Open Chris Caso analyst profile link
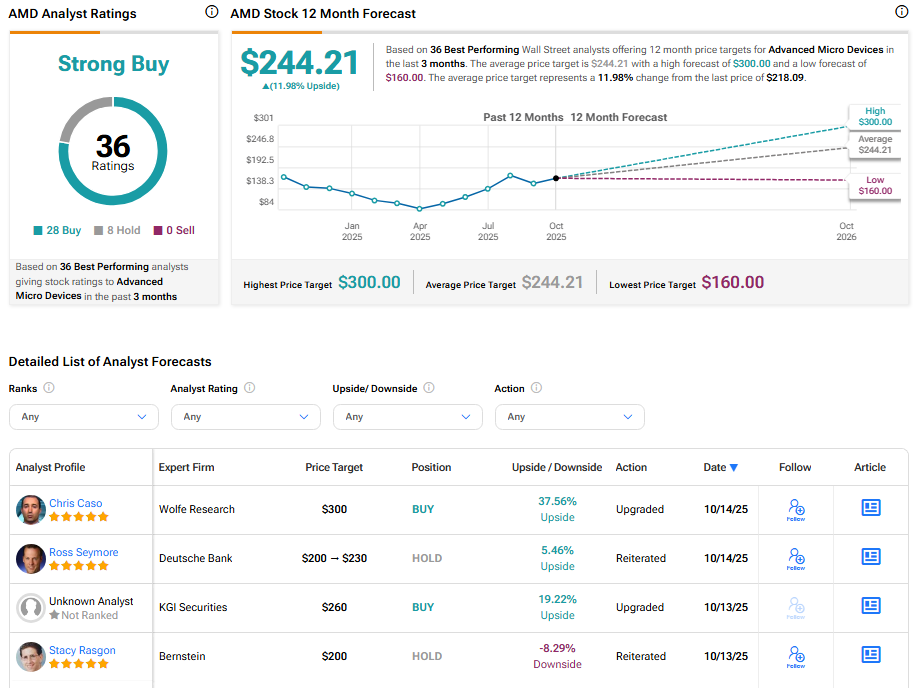Image resolution: width=917 pixels, height=688 pixels. (76, 503)
